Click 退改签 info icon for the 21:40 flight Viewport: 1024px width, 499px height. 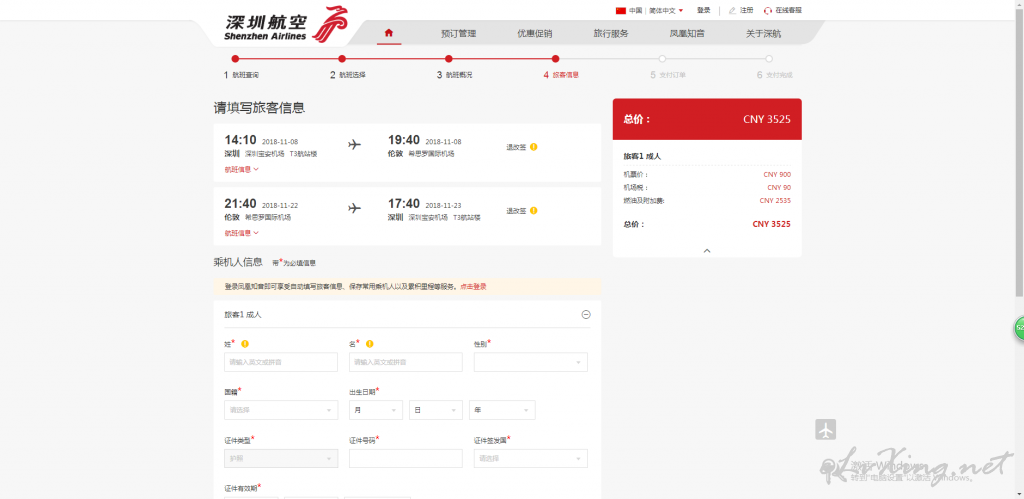point(534,211)
